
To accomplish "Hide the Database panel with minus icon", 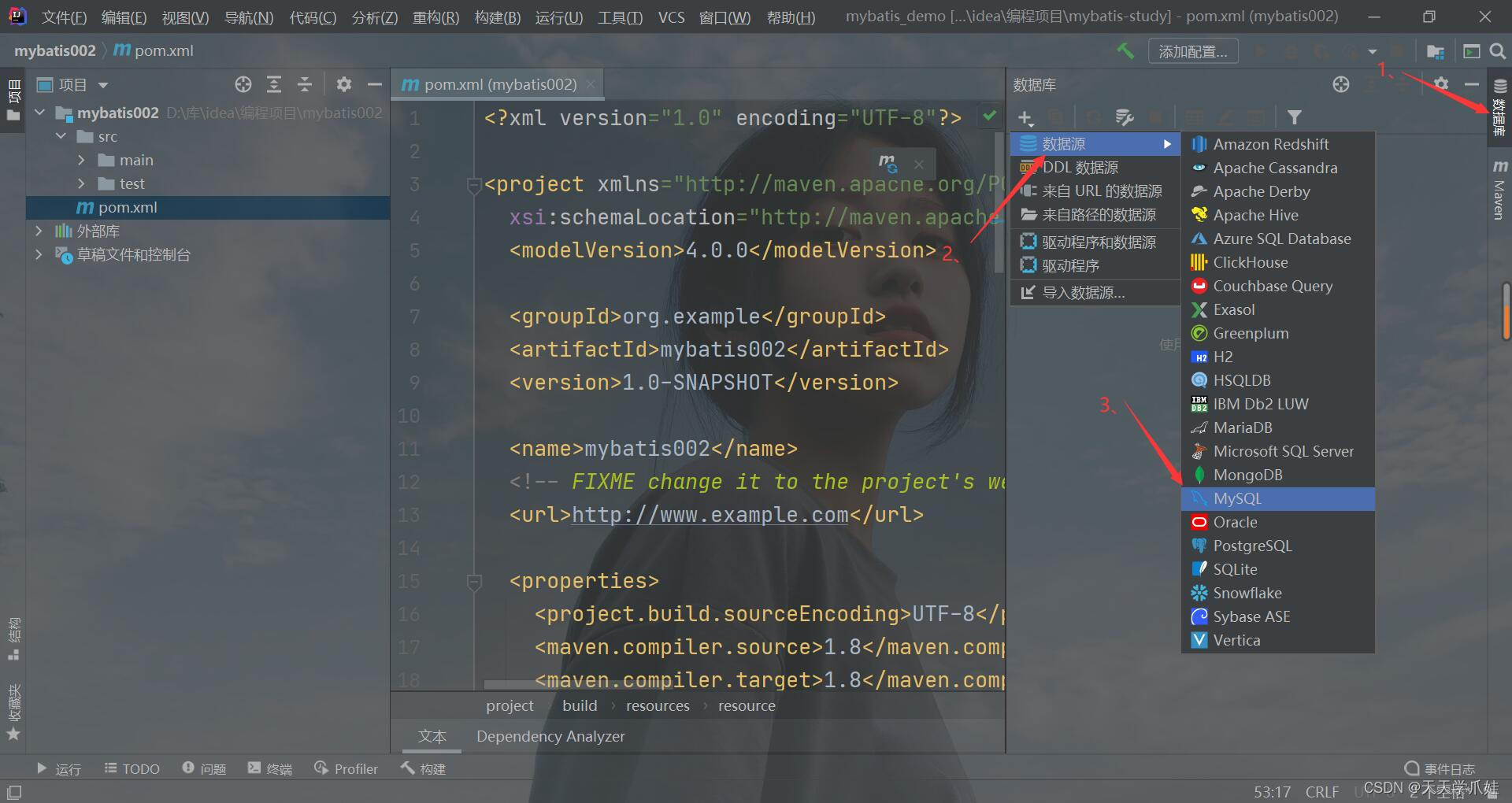I will pyautogui.click(x=1471, y=84).
